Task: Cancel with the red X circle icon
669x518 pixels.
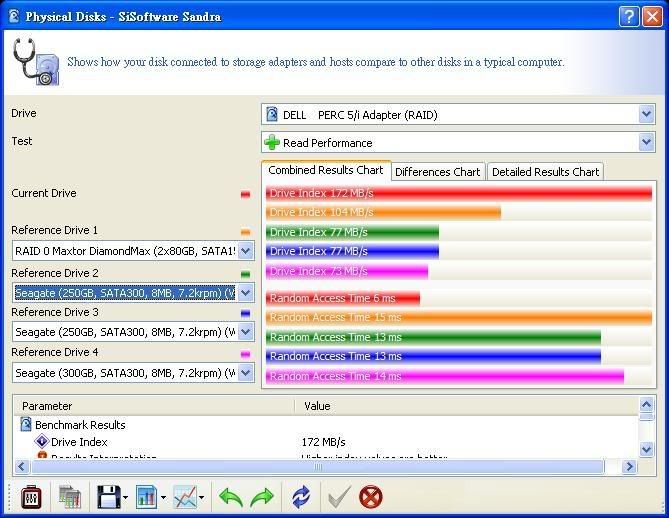Action: tap(371, 497)
